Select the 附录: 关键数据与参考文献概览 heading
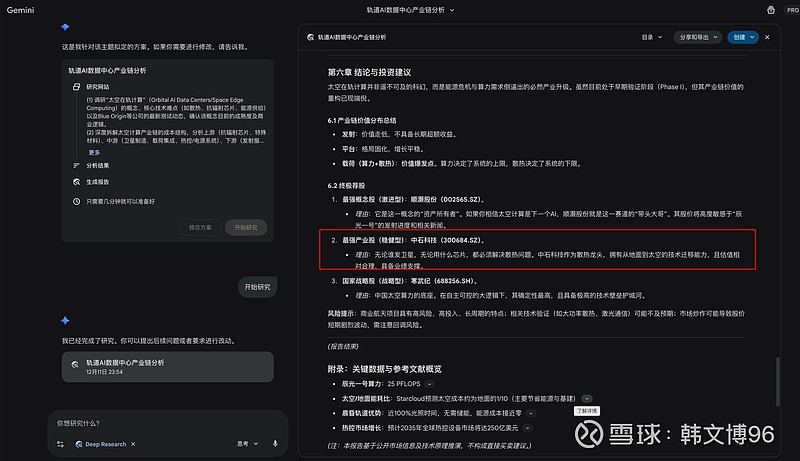800x461 pixels. (385, 369)
